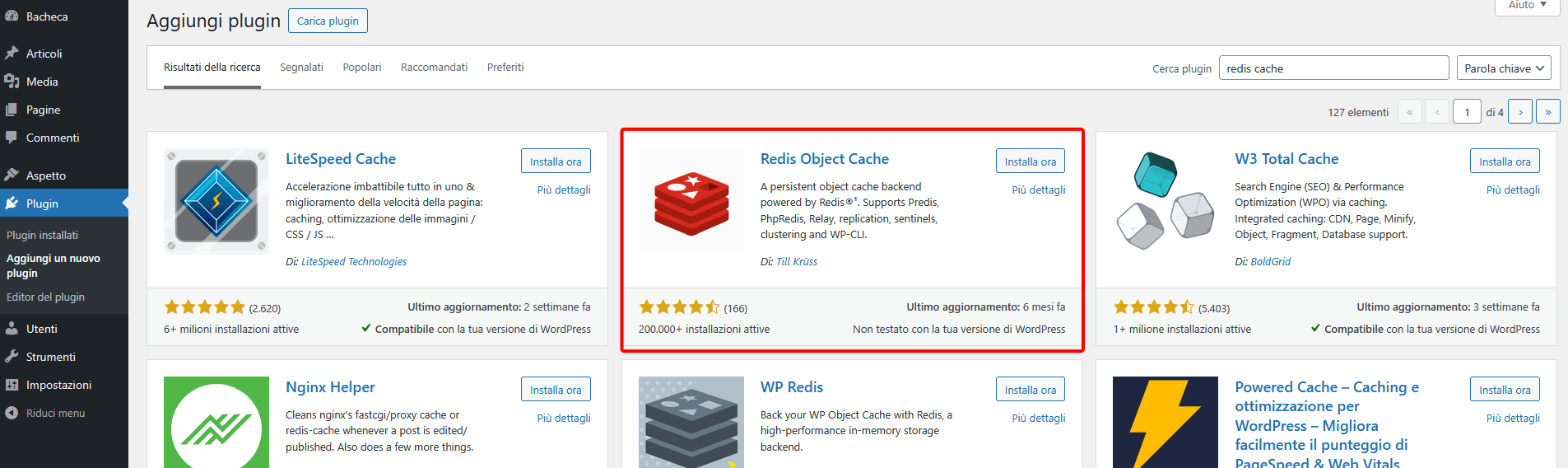Switch to the Popolari tab
This screenshot has width=1568, height=468.
tap(362, 68)
